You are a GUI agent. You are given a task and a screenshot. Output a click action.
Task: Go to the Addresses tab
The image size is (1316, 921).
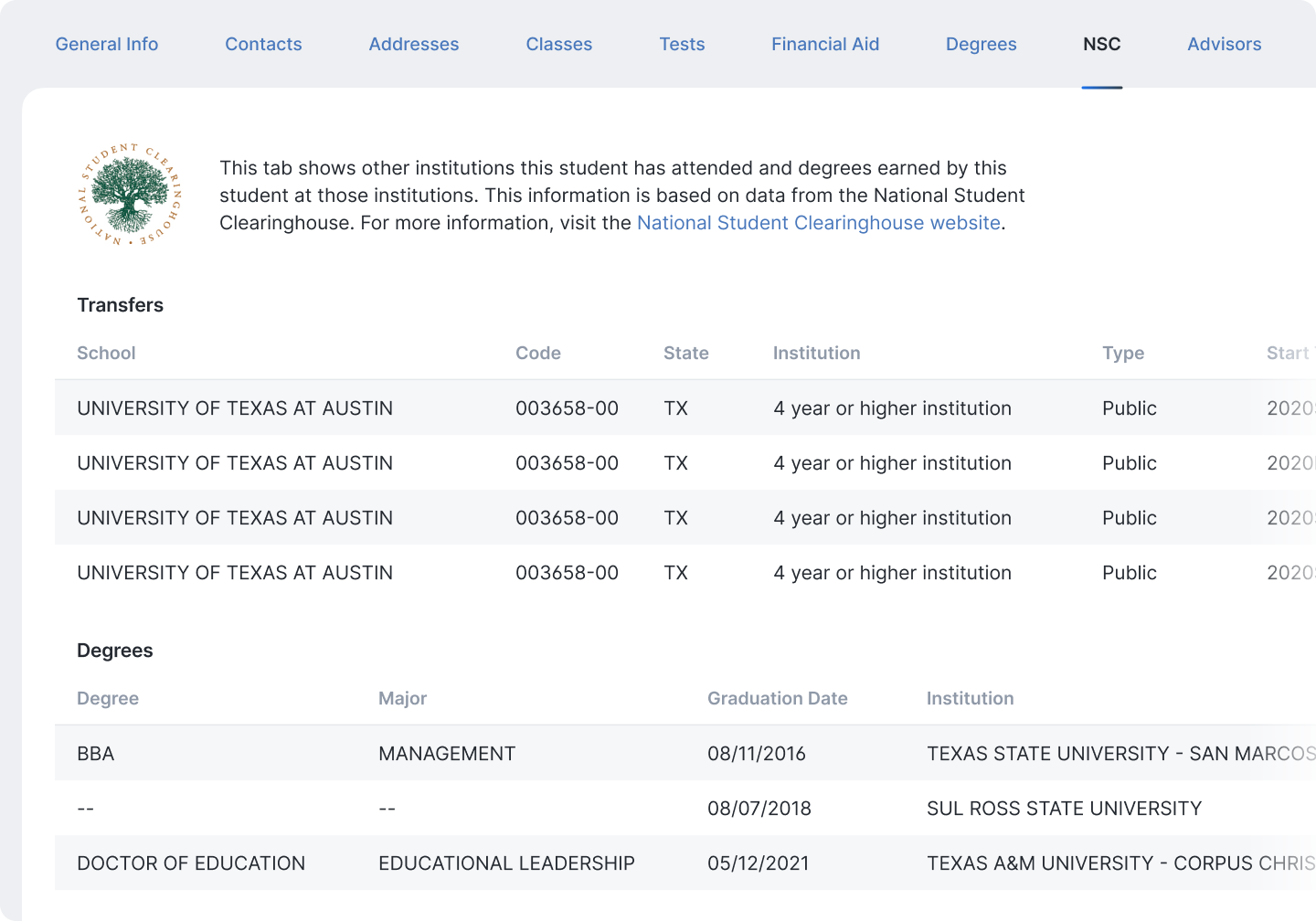414,44
